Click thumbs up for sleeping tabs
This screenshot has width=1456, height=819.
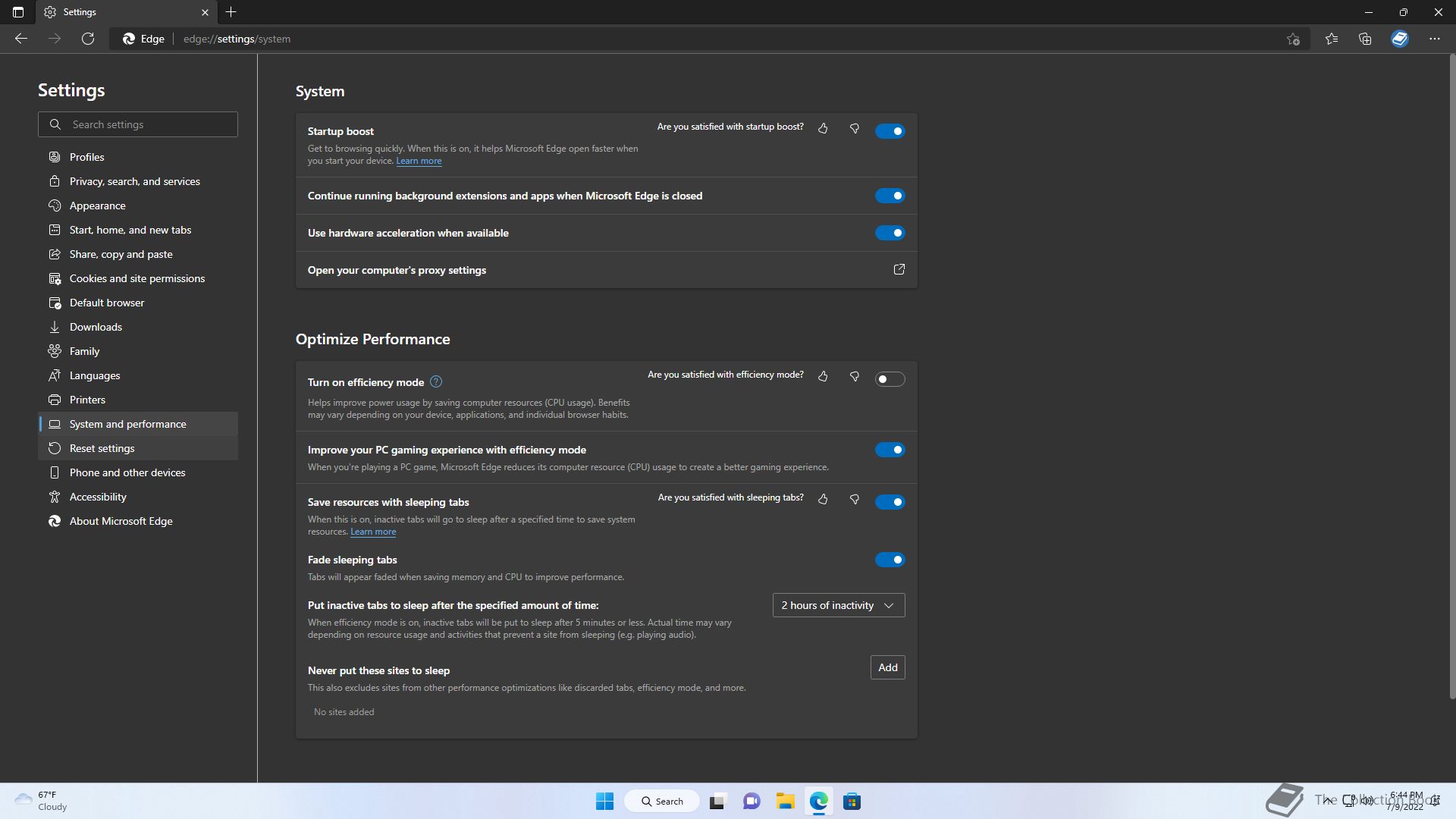click(x=823, y=499)
